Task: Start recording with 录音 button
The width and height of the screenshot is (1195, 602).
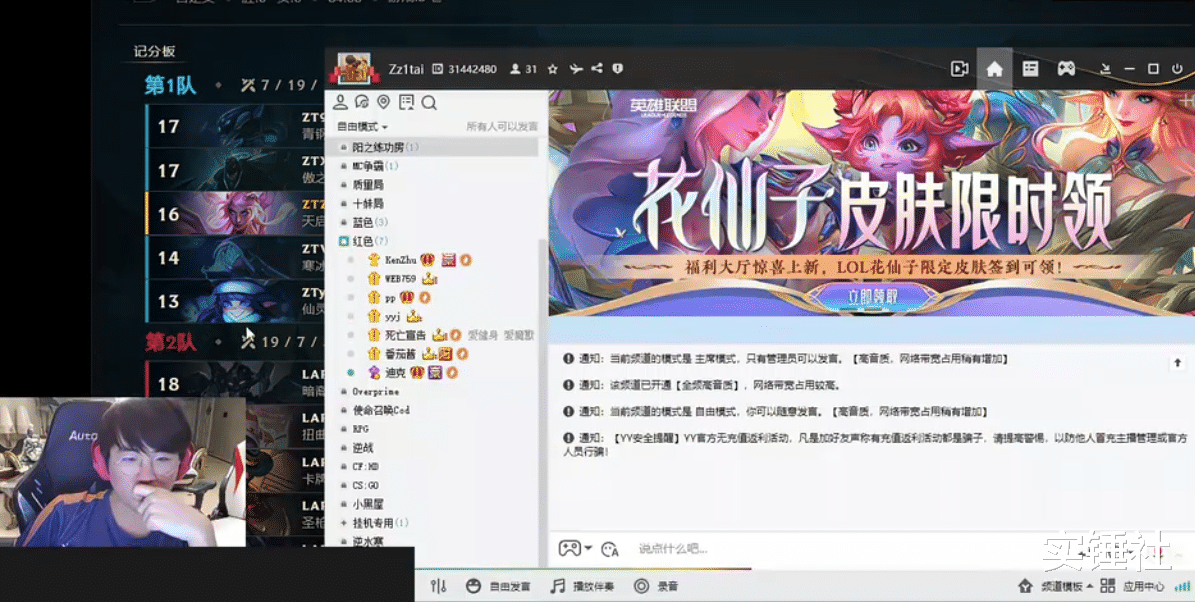Action: [x=656, y=587]
